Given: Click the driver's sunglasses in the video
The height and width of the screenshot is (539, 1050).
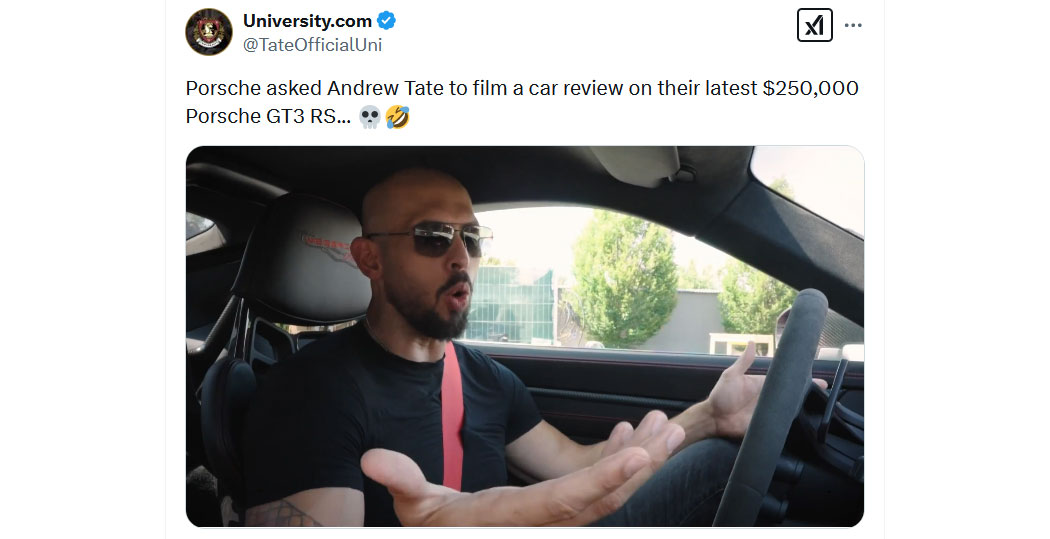Looking at the screenshot, I should (x=433, y=239).
